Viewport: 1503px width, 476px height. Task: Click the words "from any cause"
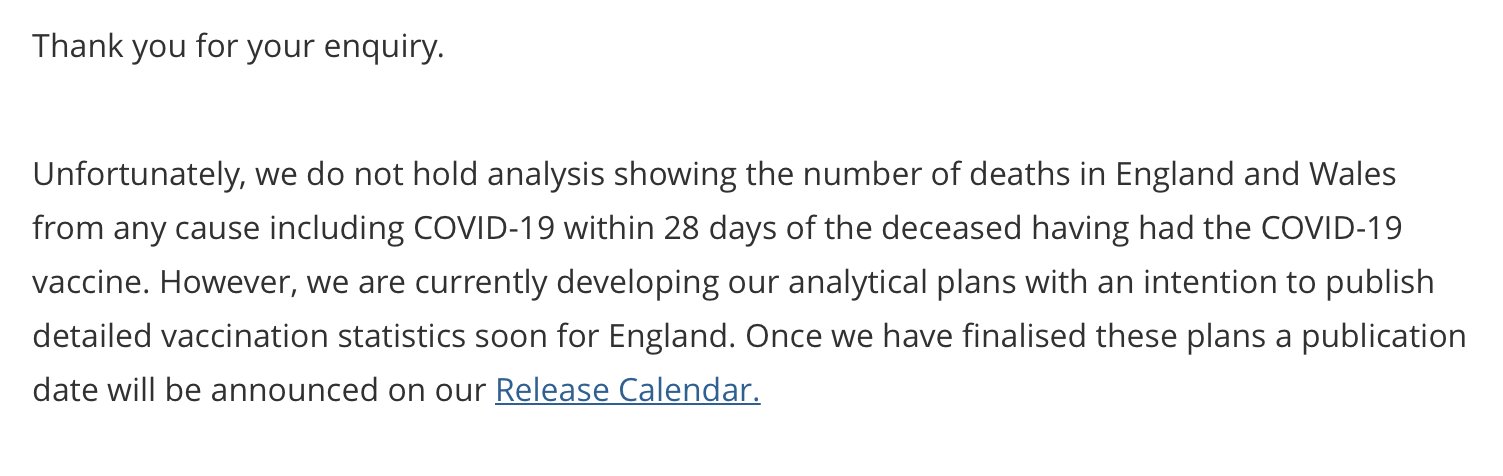pyautogui.click(x=136, y=228)
